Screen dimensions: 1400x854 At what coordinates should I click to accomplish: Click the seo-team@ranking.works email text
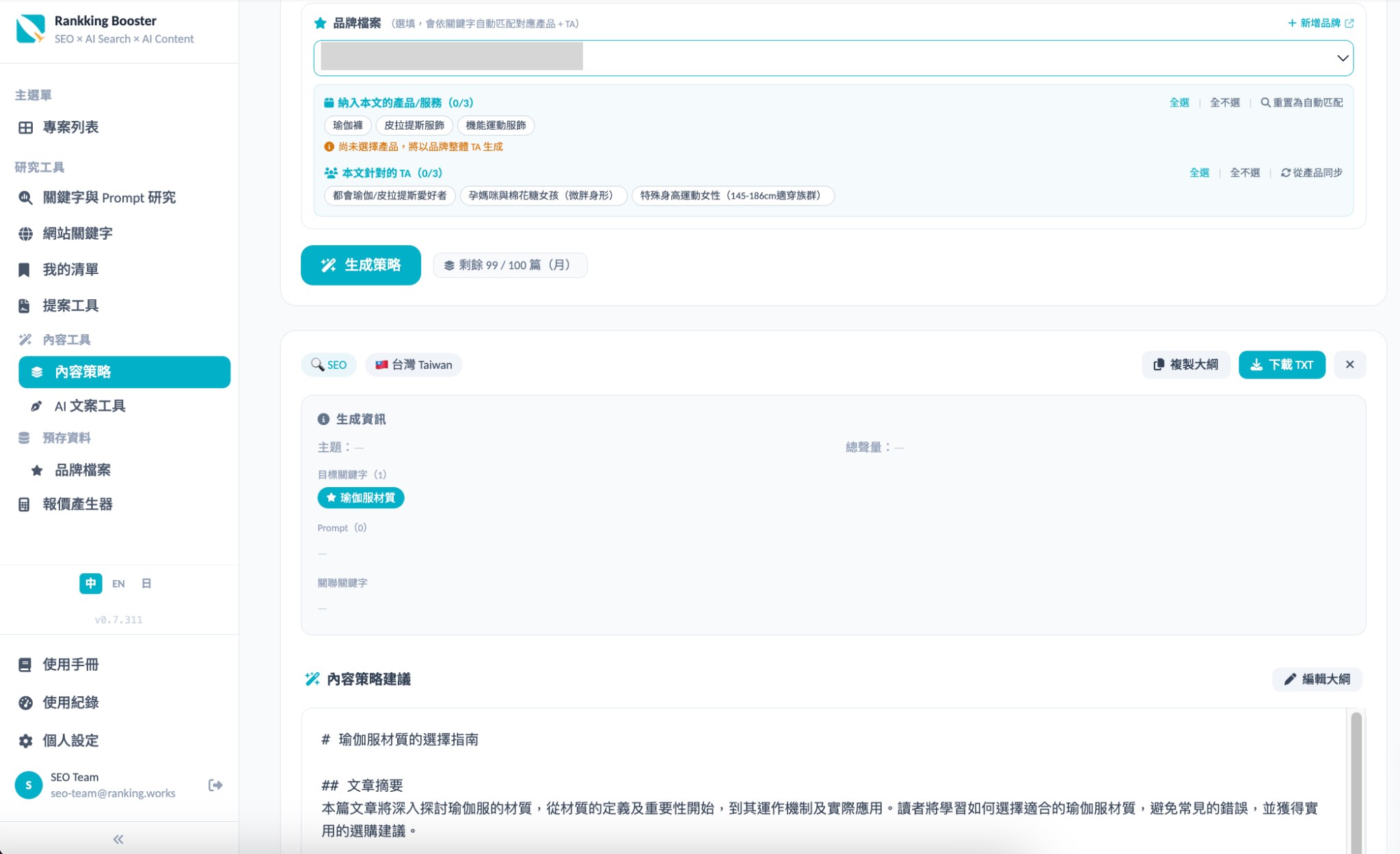[x=113, y=793]
